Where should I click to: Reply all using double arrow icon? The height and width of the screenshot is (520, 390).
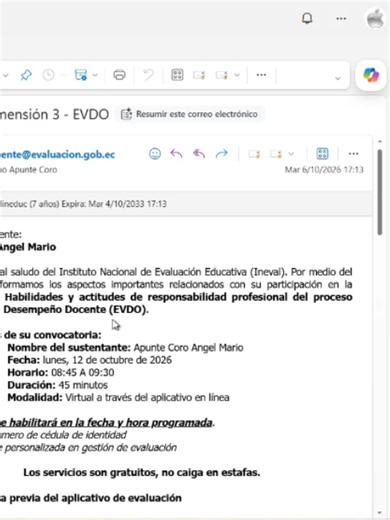tap(199, 154)
